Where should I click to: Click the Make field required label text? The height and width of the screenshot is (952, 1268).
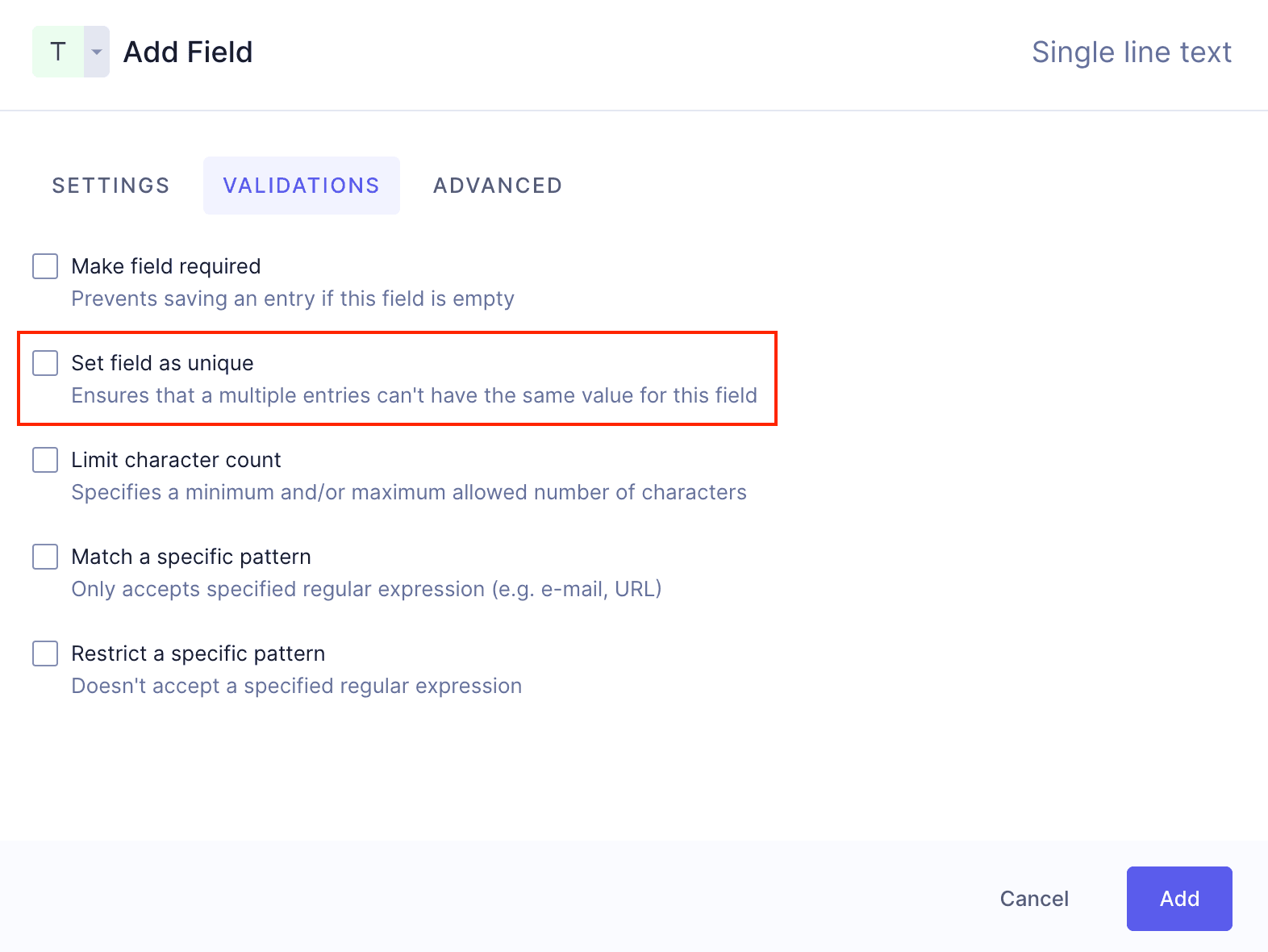point(165,266)
